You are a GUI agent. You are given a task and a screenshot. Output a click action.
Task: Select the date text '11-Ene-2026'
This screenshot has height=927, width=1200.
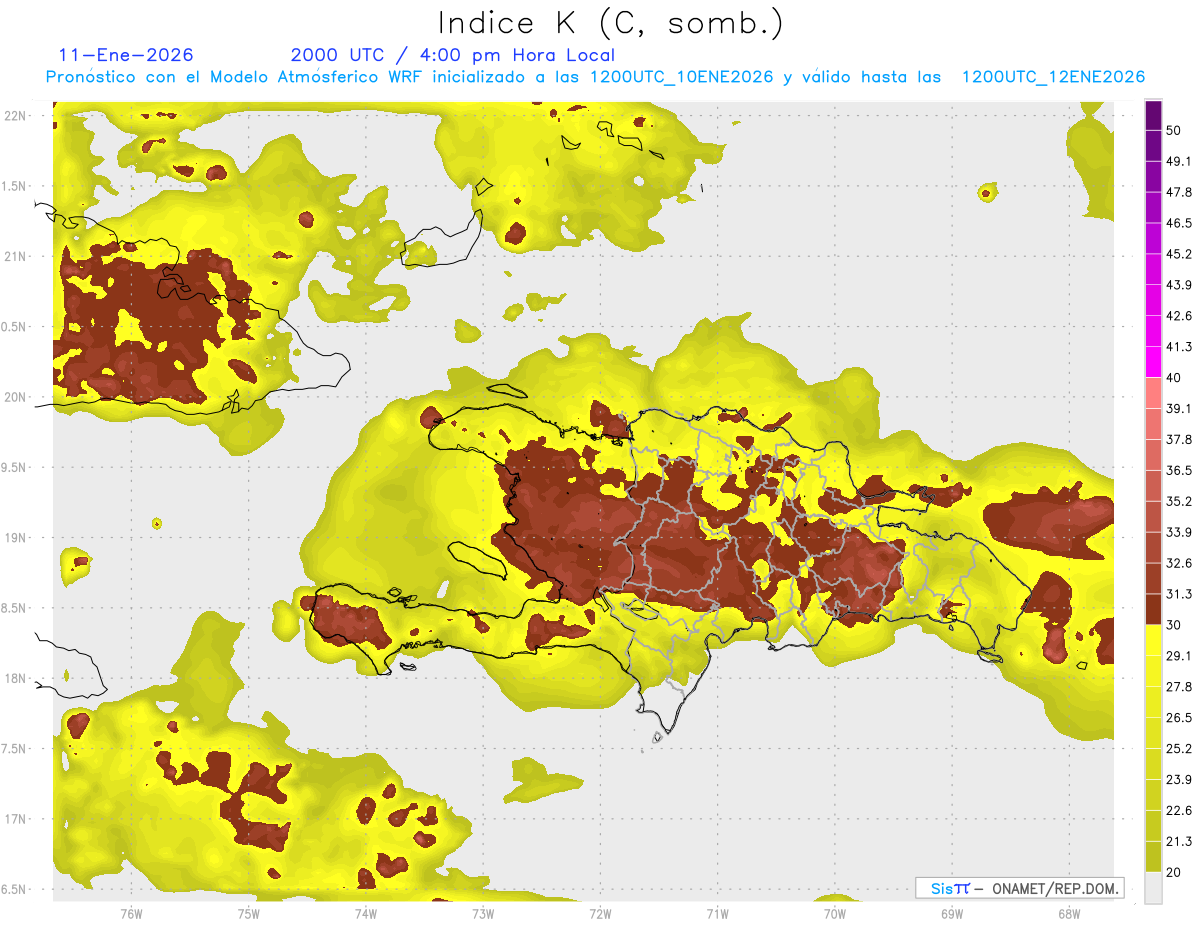(x=126, y=55)
